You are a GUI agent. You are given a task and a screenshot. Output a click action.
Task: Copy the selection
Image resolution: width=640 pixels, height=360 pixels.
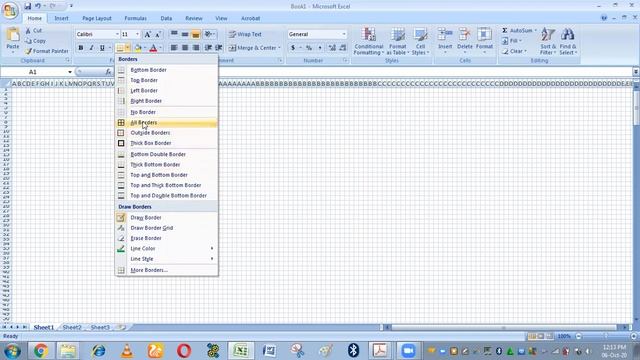point(35,41)
